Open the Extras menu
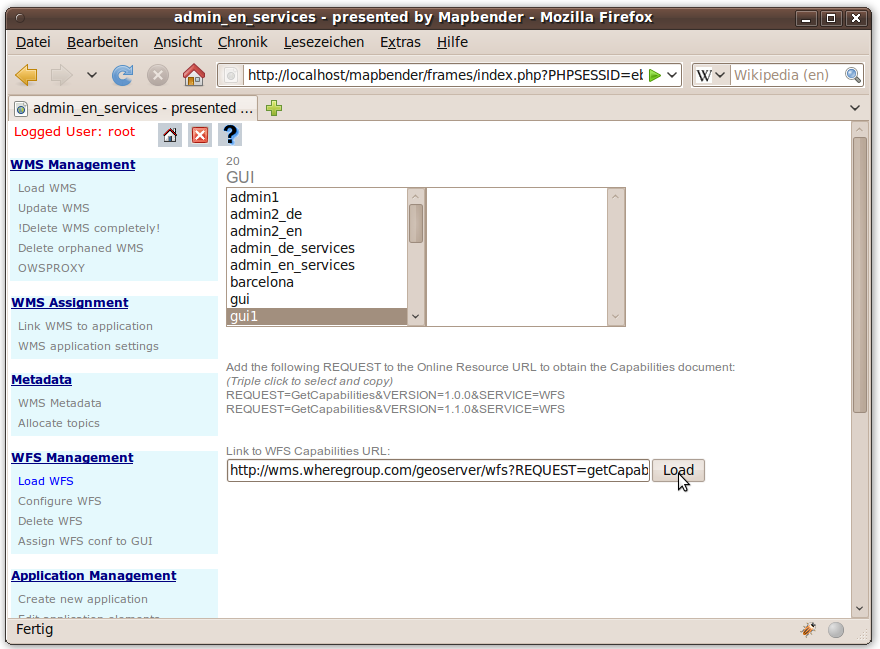 400,42
